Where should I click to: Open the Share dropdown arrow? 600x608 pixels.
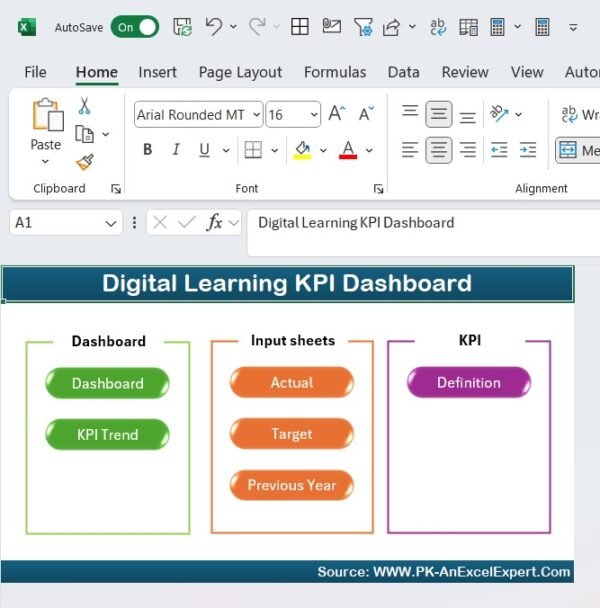click(412, 26)
